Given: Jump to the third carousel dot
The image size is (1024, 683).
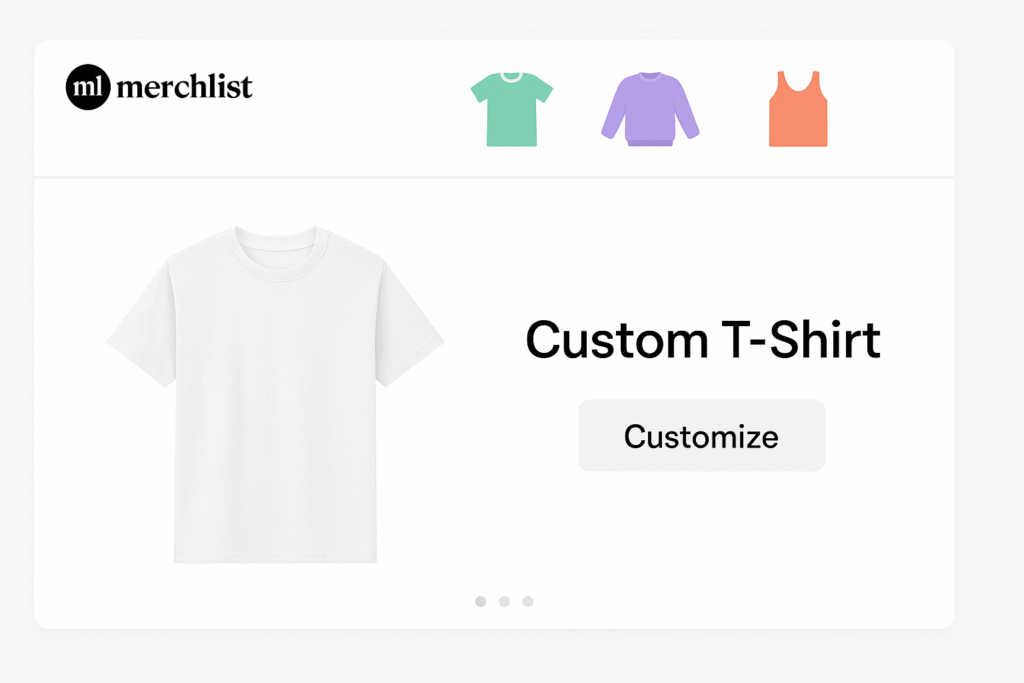Looking at the screenshot, I should [528, 601].
